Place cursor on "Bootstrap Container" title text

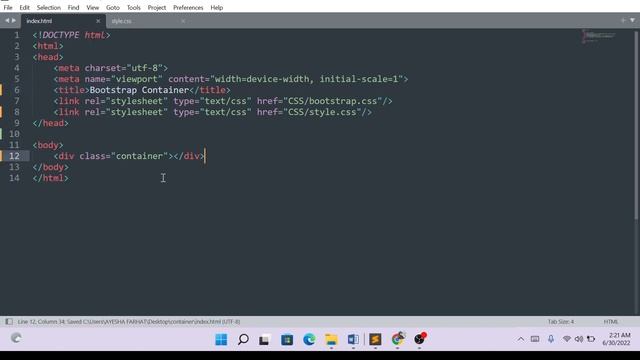(x=139, y=90)
